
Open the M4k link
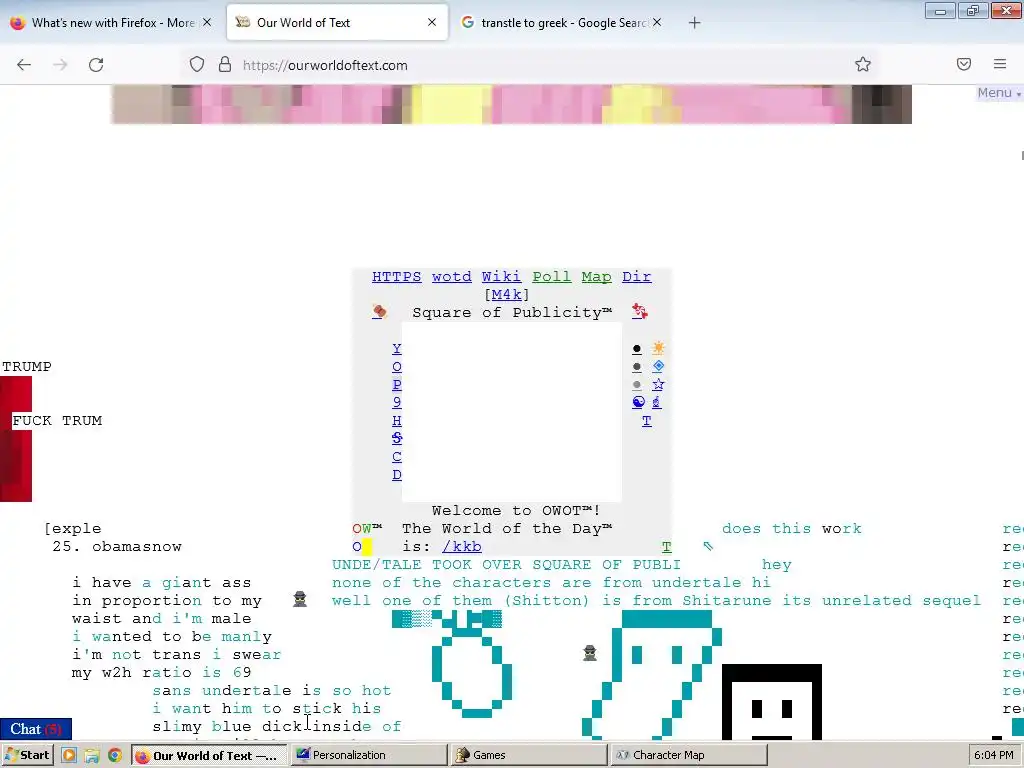click(507, 295)
